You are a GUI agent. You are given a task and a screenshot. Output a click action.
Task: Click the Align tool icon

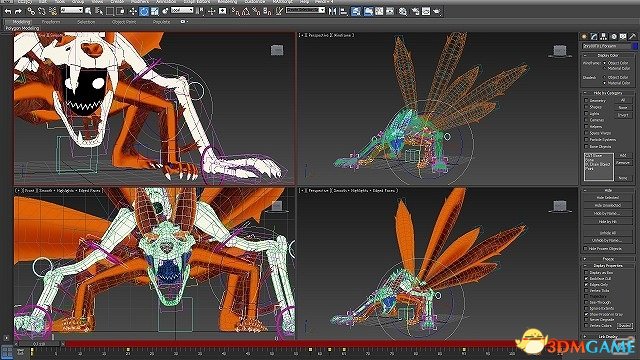(343, 11)
